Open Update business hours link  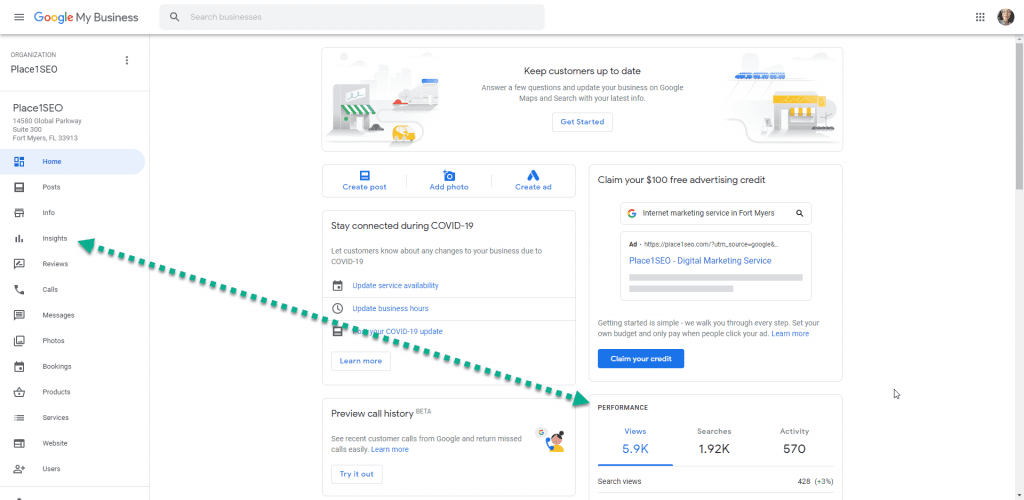pyautogui.click(x=390, y=308)
